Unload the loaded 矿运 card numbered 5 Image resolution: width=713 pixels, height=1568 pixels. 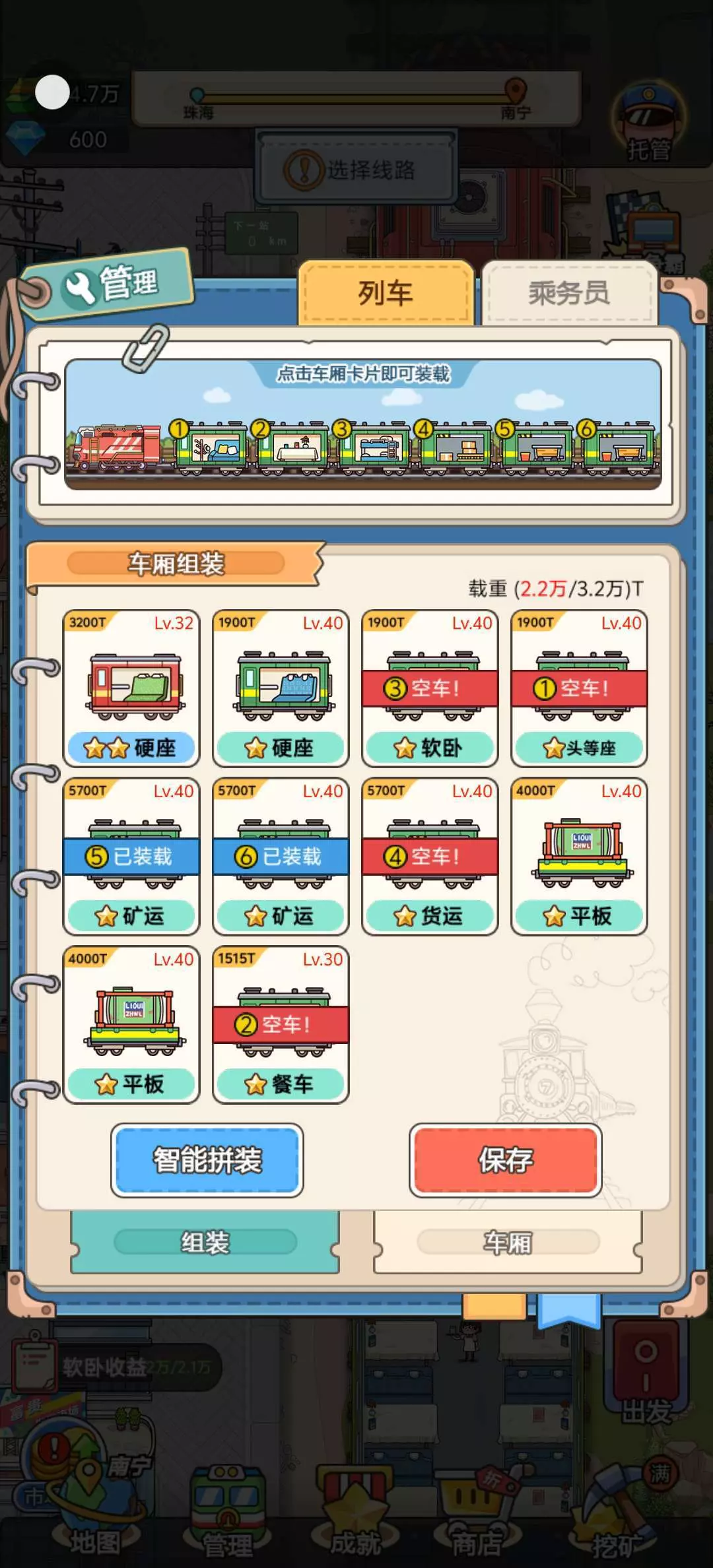[x=131, y=857]
